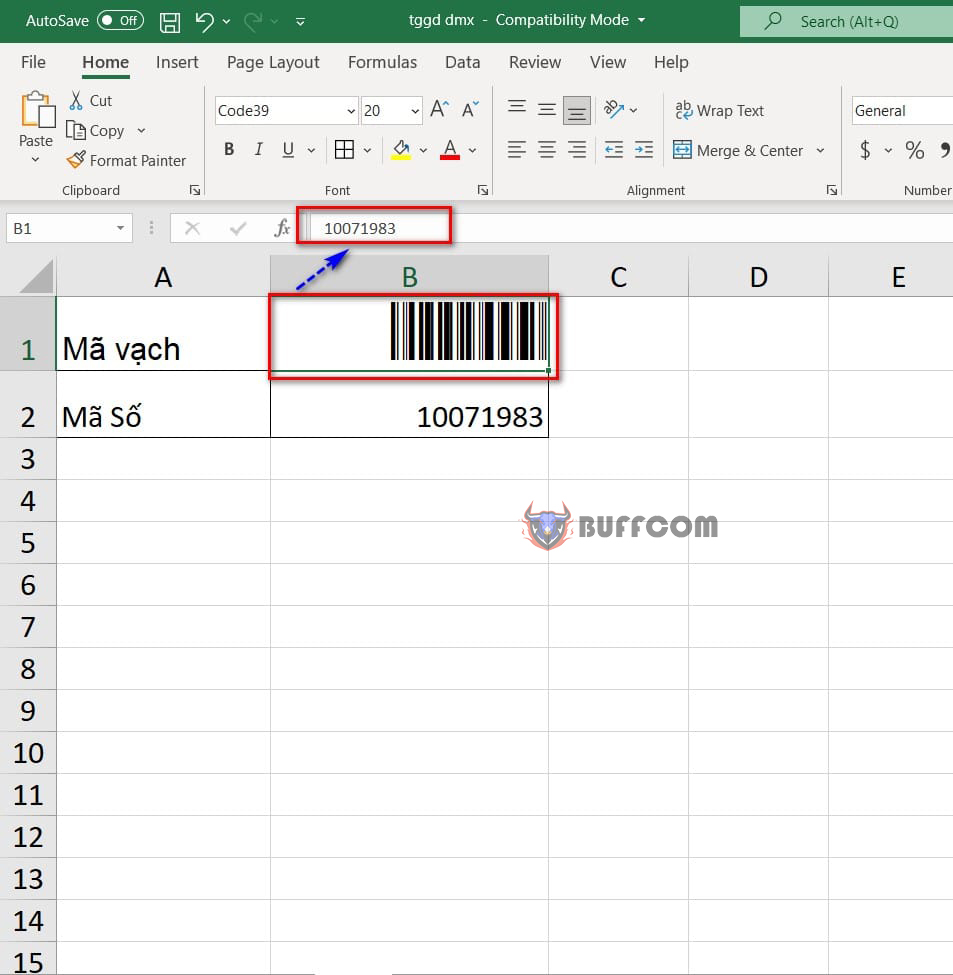Click Increase Indent icon
The width and height of the screenshot is (953, 975).
644,150
